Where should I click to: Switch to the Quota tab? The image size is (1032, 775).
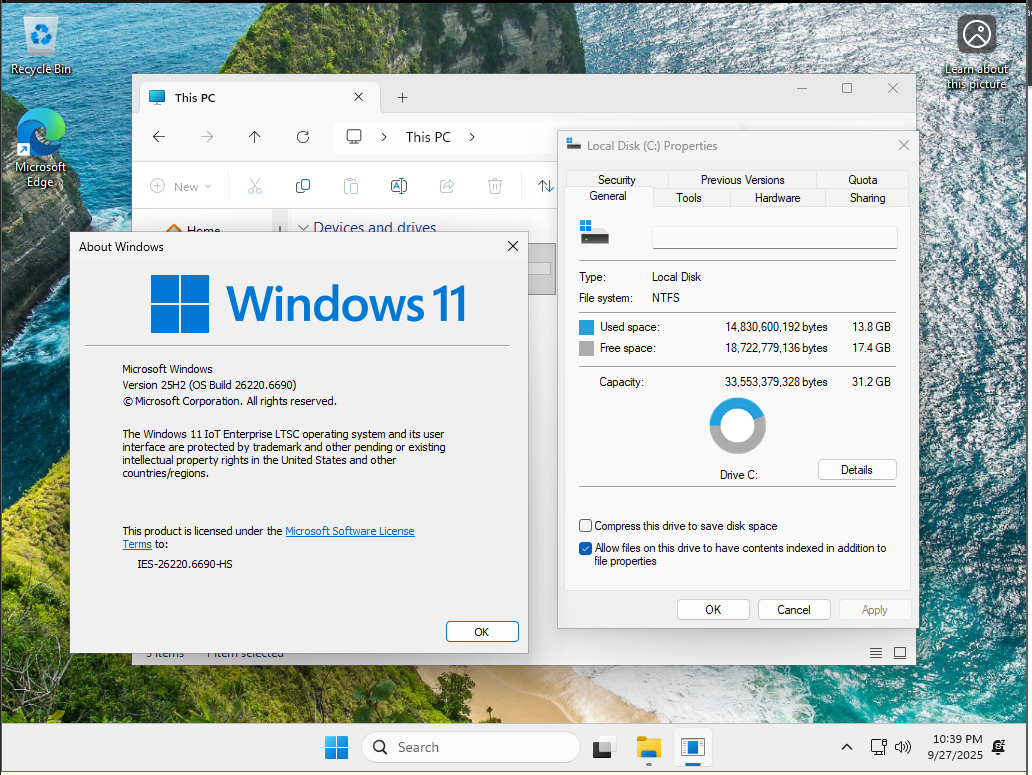point(862,180)
